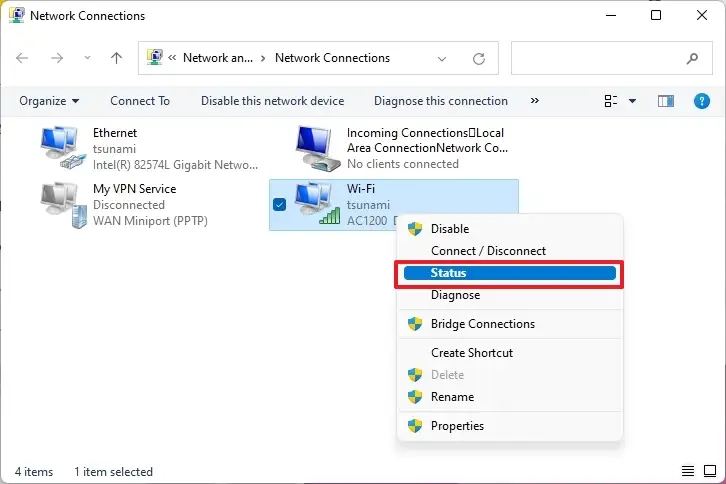
Task: Show more toolbar commands chevron
Action: pyautogui.click(x=534, y=101)
